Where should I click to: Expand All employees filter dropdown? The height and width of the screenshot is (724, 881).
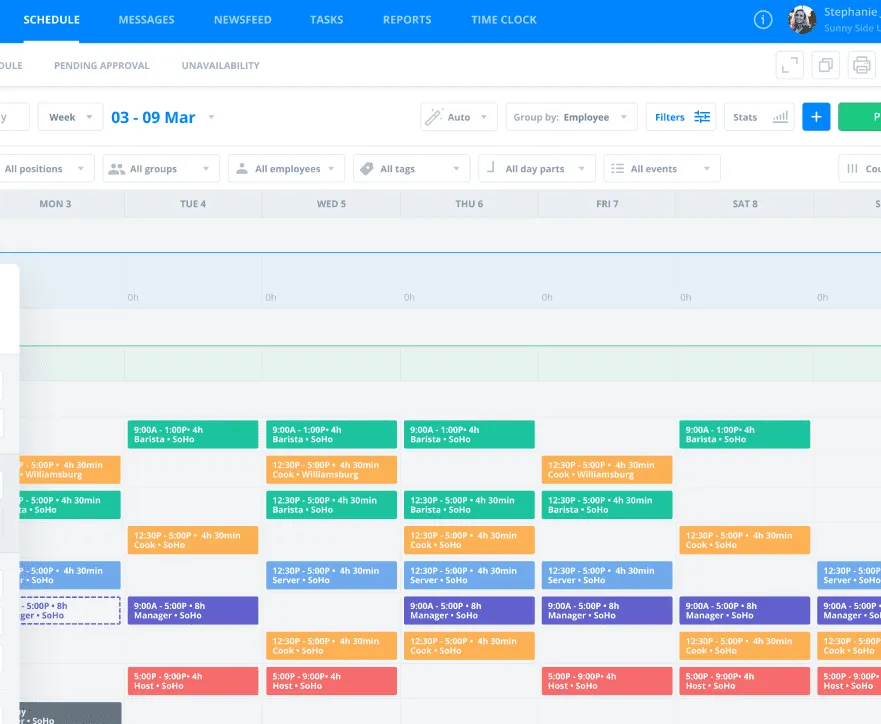tap(286, 169)
